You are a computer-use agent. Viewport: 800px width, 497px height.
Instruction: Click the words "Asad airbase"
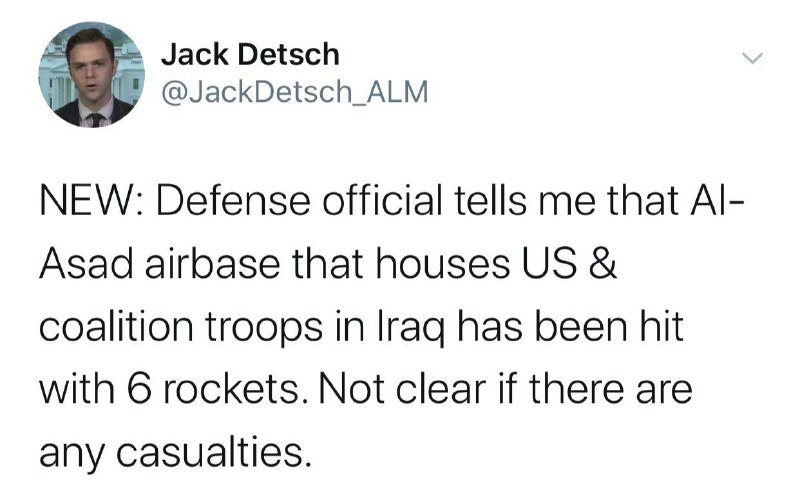pos(160,263)
